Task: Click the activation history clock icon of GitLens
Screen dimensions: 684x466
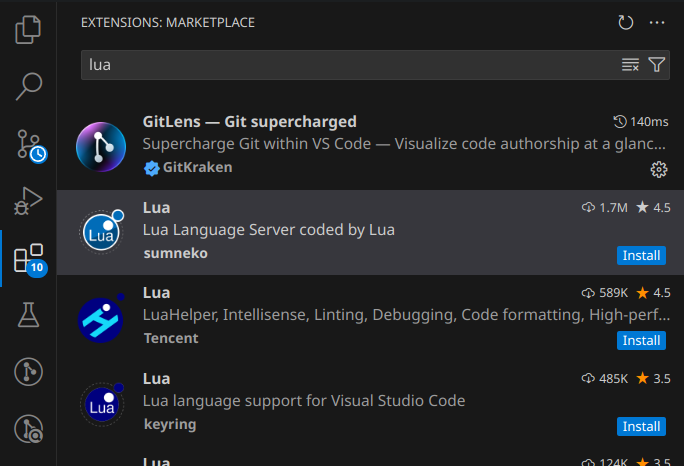Action: (x=620, y=121)
